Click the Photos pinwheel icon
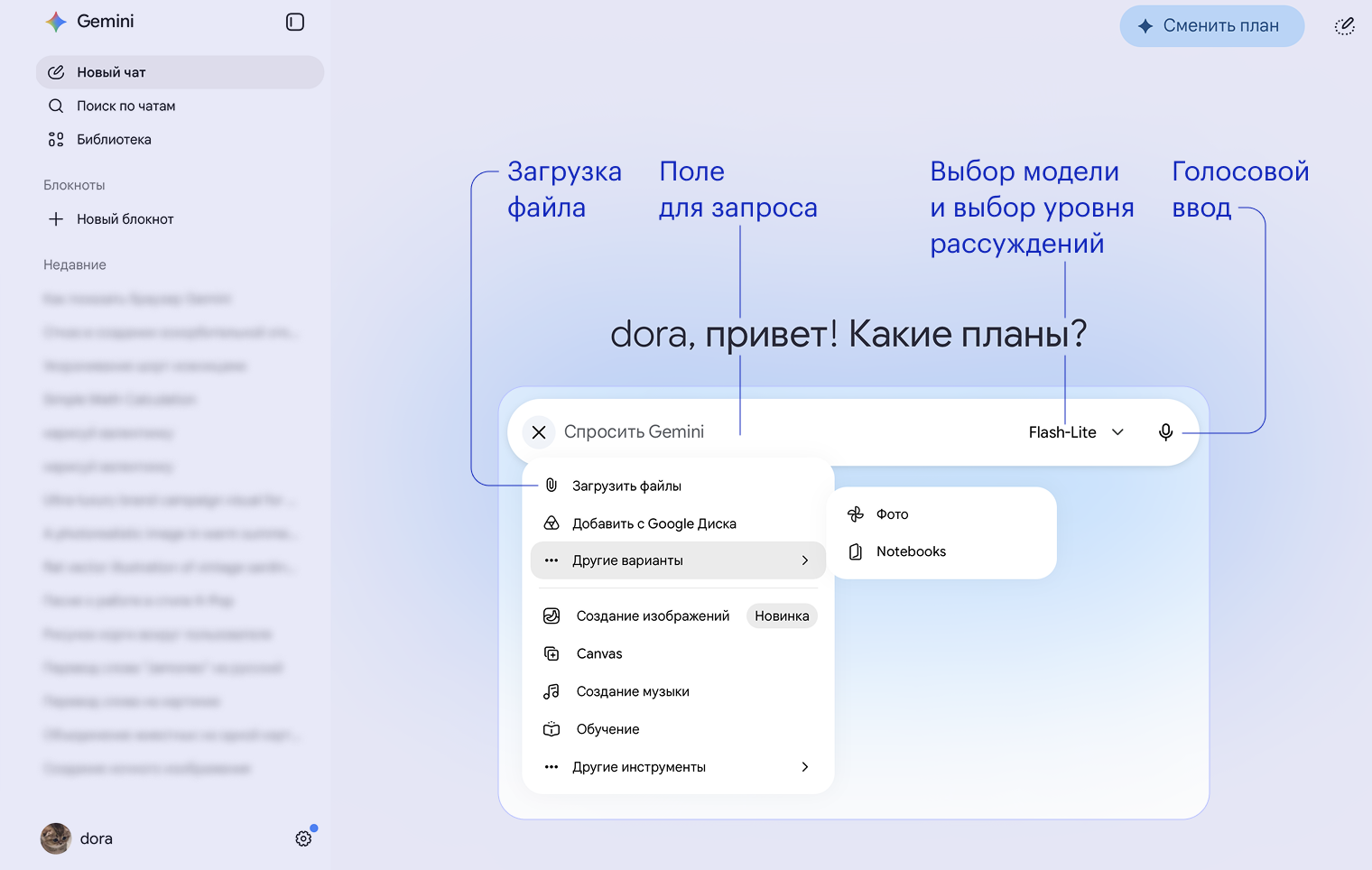The width and height of the screenshot is (1372, 870). (856, 514)
